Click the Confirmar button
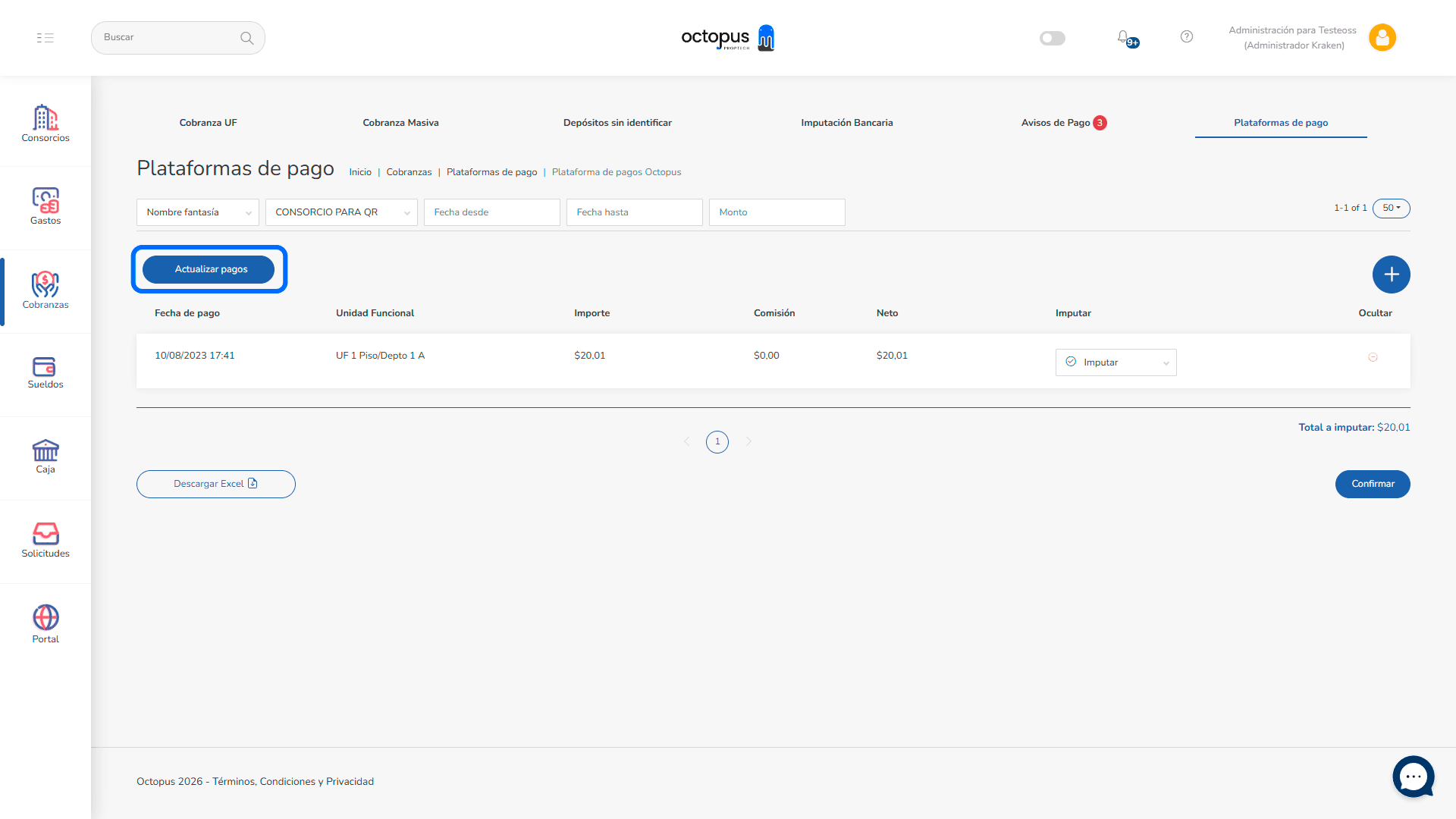This screenshot has height=819, width=1456. 1372,484
